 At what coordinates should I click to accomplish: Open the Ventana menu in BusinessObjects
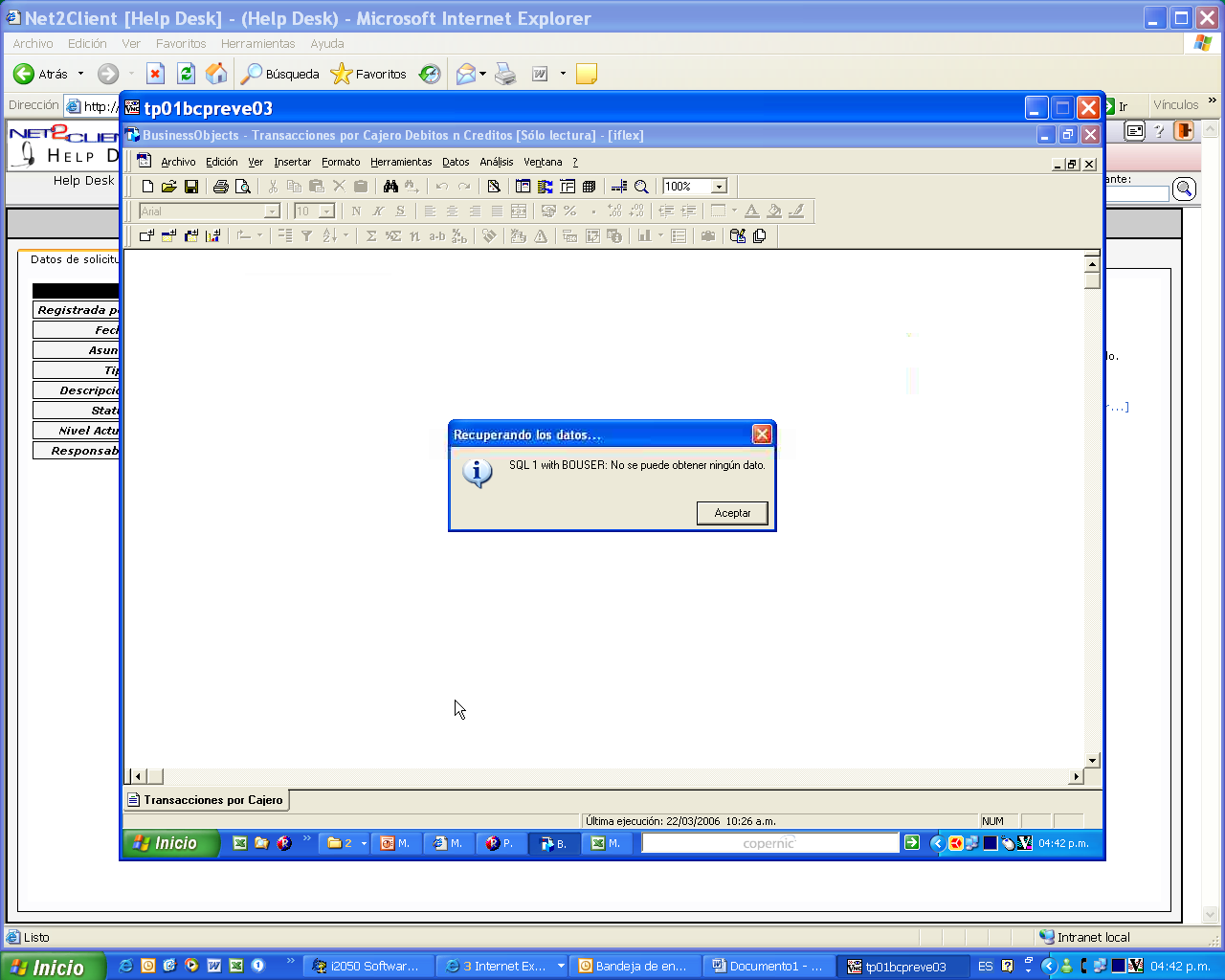click(x=543, y=162)
